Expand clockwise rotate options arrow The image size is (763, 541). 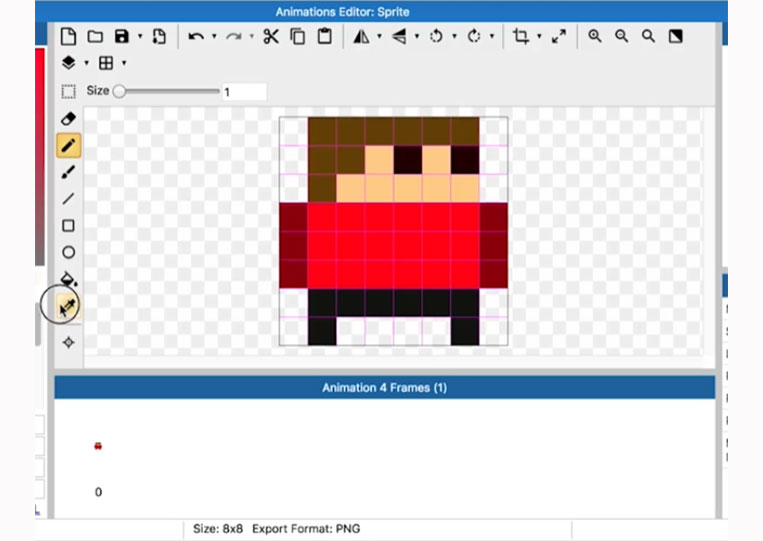tap(492, 36)
